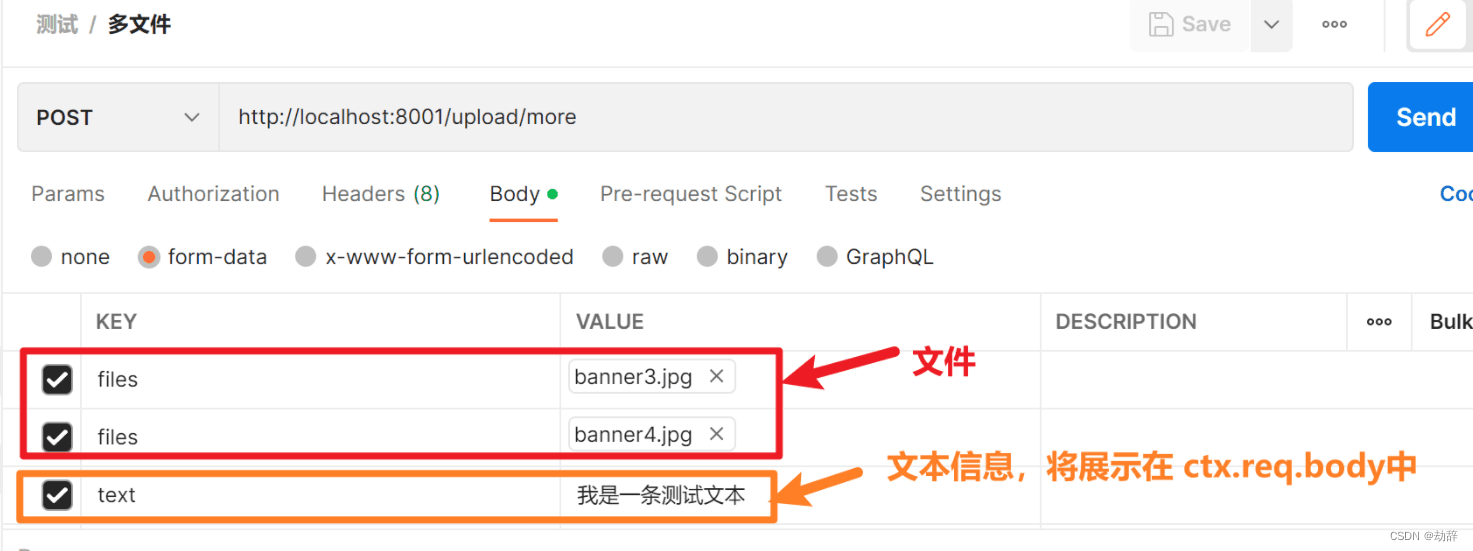
Task: Uncheck the second files row checkbox
Action: (57, 437)
